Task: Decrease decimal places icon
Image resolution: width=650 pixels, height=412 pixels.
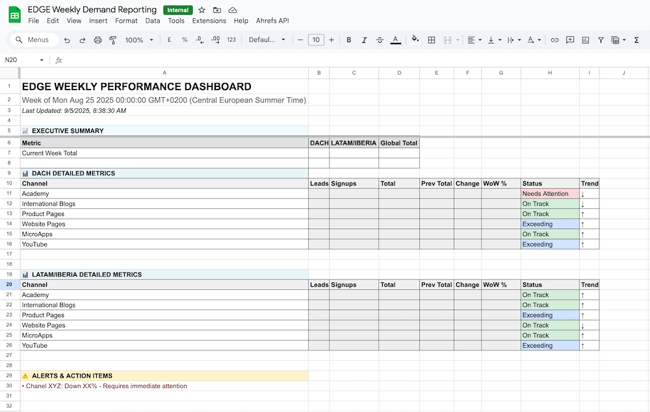Action: [200, 40]
